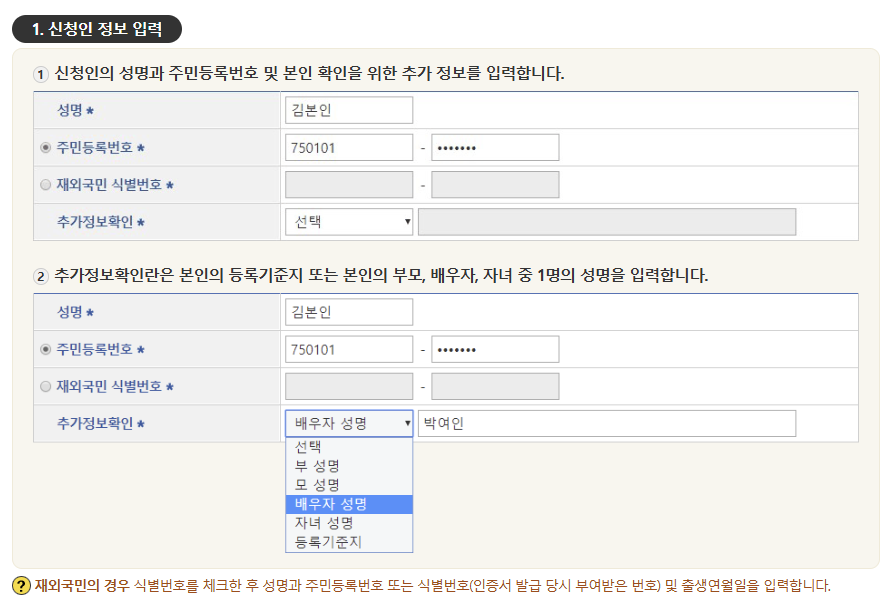Screen dimensions: 889x595
Task: Click the 박여인 spouse name input field
Action: pyautogui.click(x=605, y=423)
